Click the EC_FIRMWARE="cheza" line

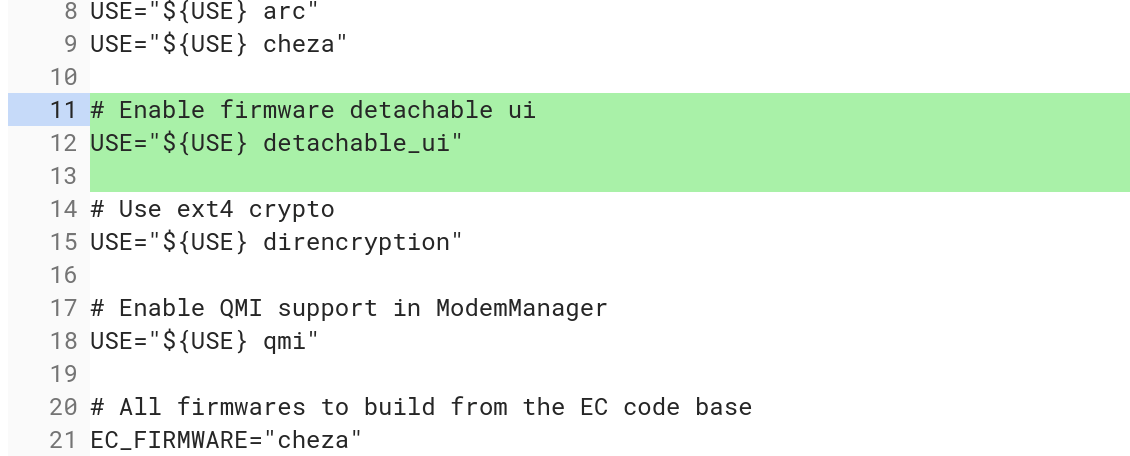226,439
